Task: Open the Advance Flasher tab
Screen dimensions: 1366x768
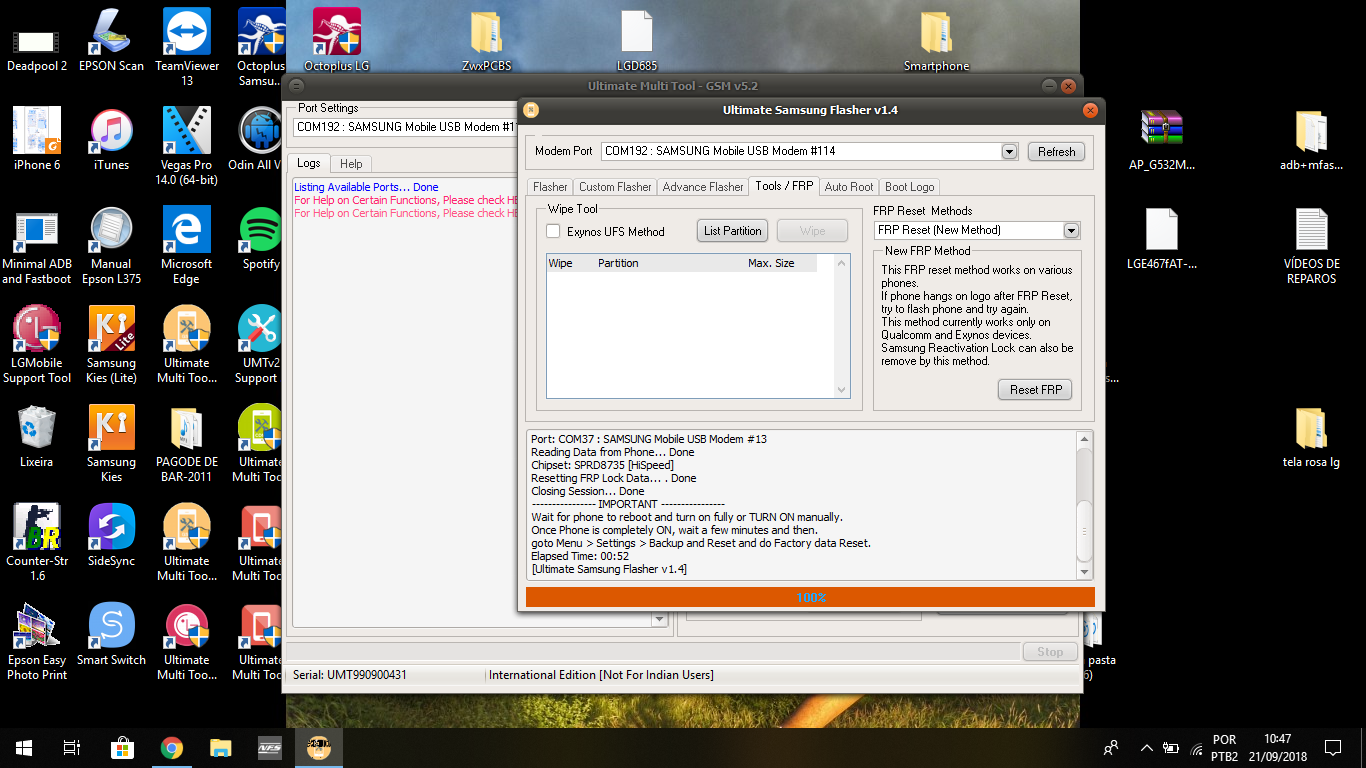Action: click(x=703, y=187)
